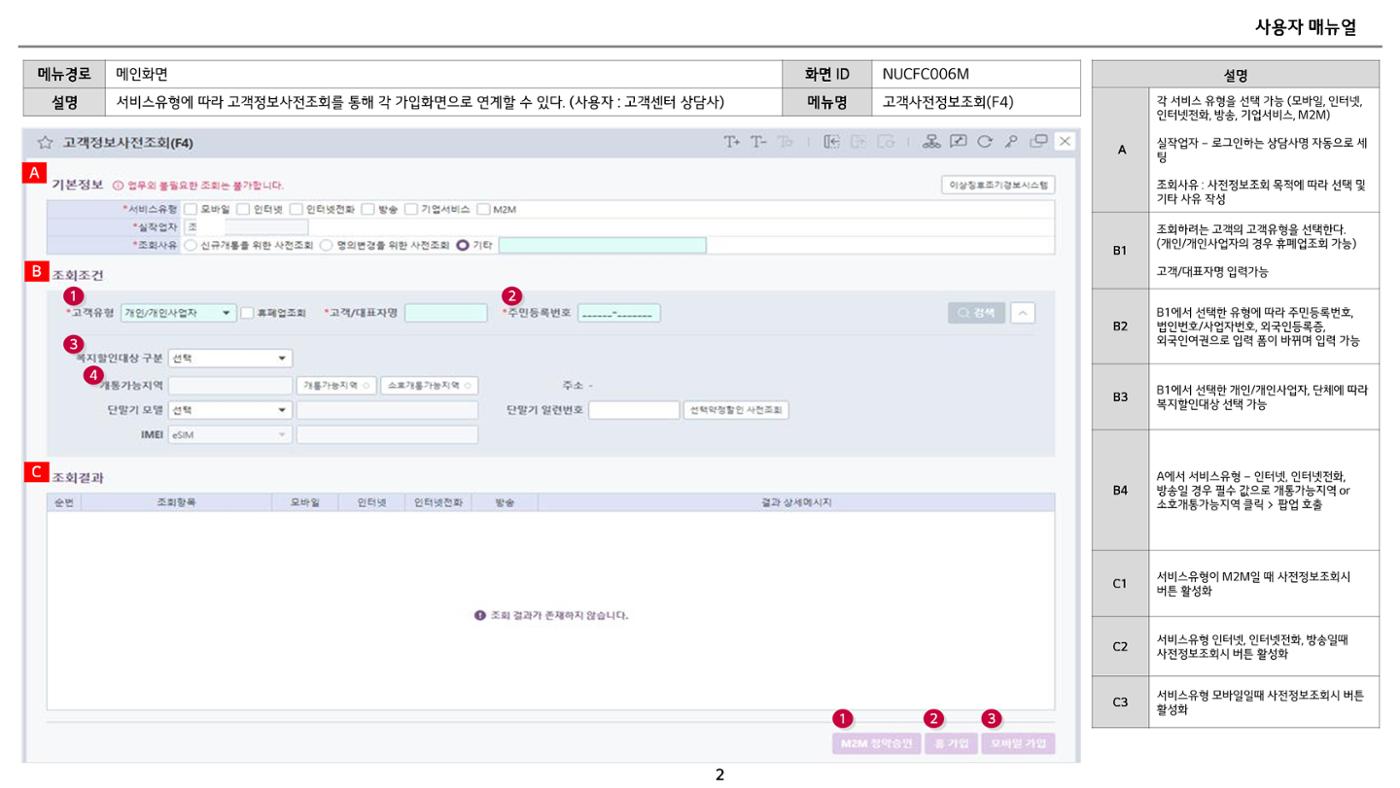Click the collapse-left panel icon in toolbar
1400x788 pixels.
point(831,142)
